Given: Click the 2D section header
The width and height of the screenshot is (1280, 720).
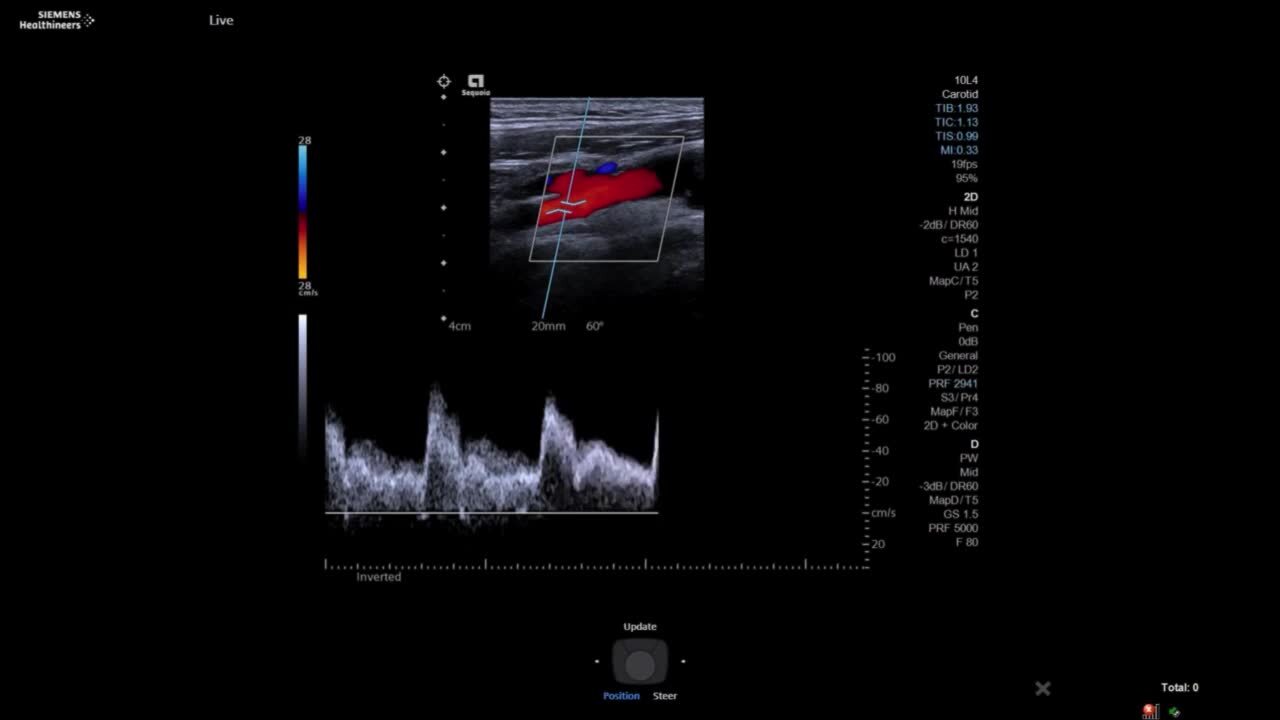Looking at the screenshot, I should click(971, 197).
